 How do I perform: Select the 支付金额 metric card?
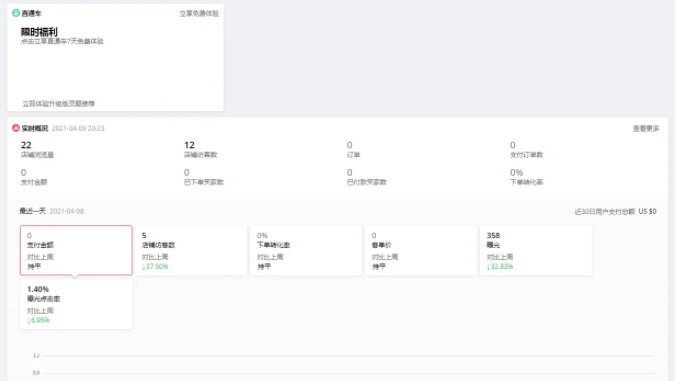(76, 250)
